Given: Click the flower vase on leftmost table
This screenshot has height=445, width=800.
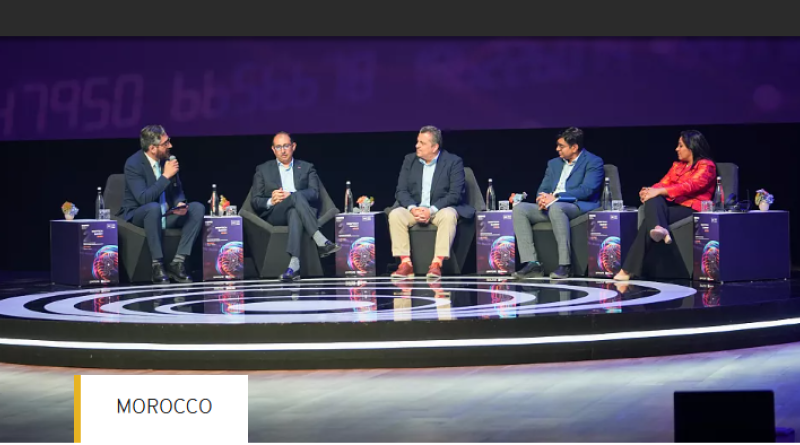Looking at the screenshot, I should click(69, 210).
